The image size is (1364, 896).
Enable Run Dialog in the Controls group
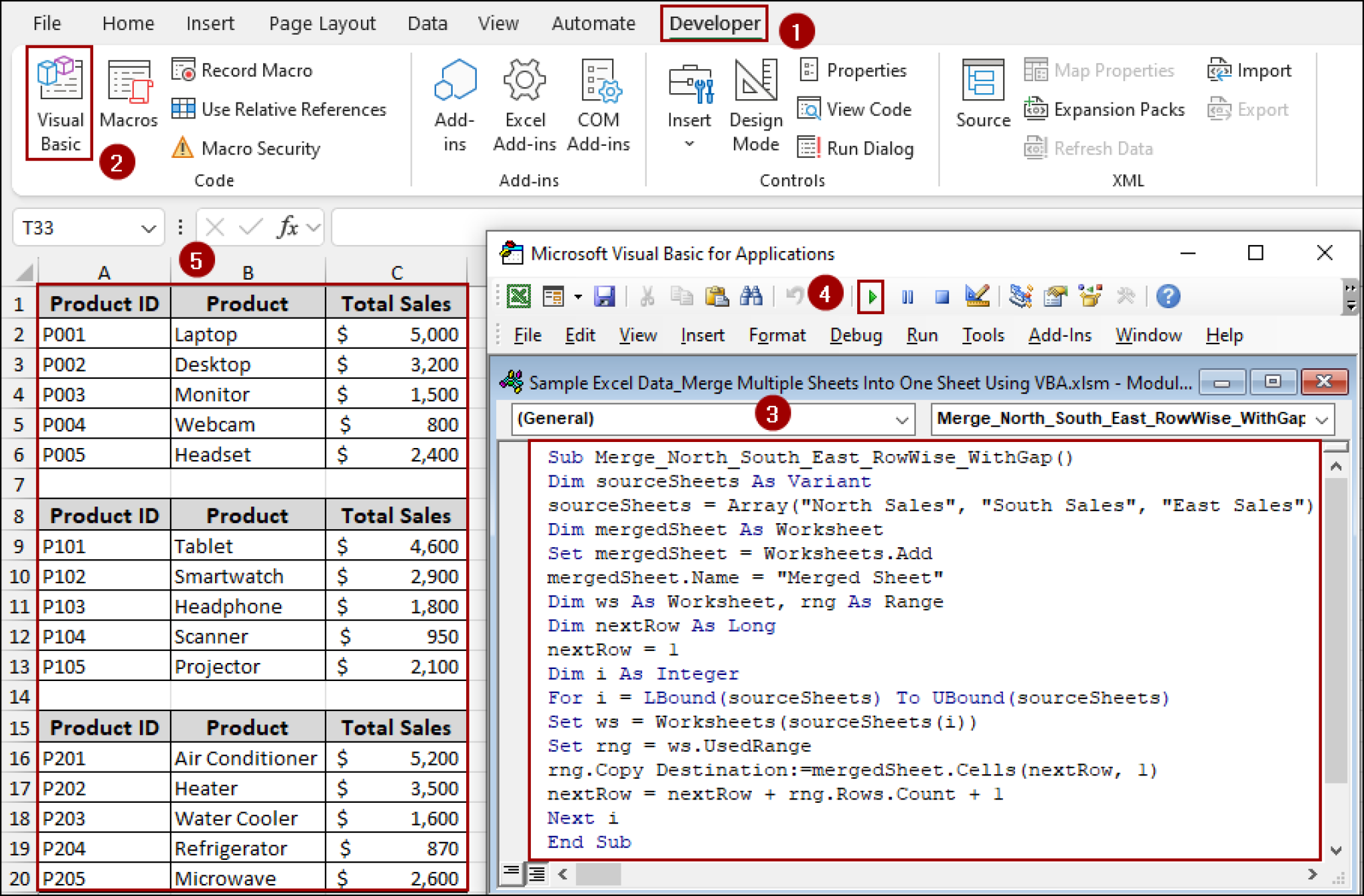click(x=858, y=148)
